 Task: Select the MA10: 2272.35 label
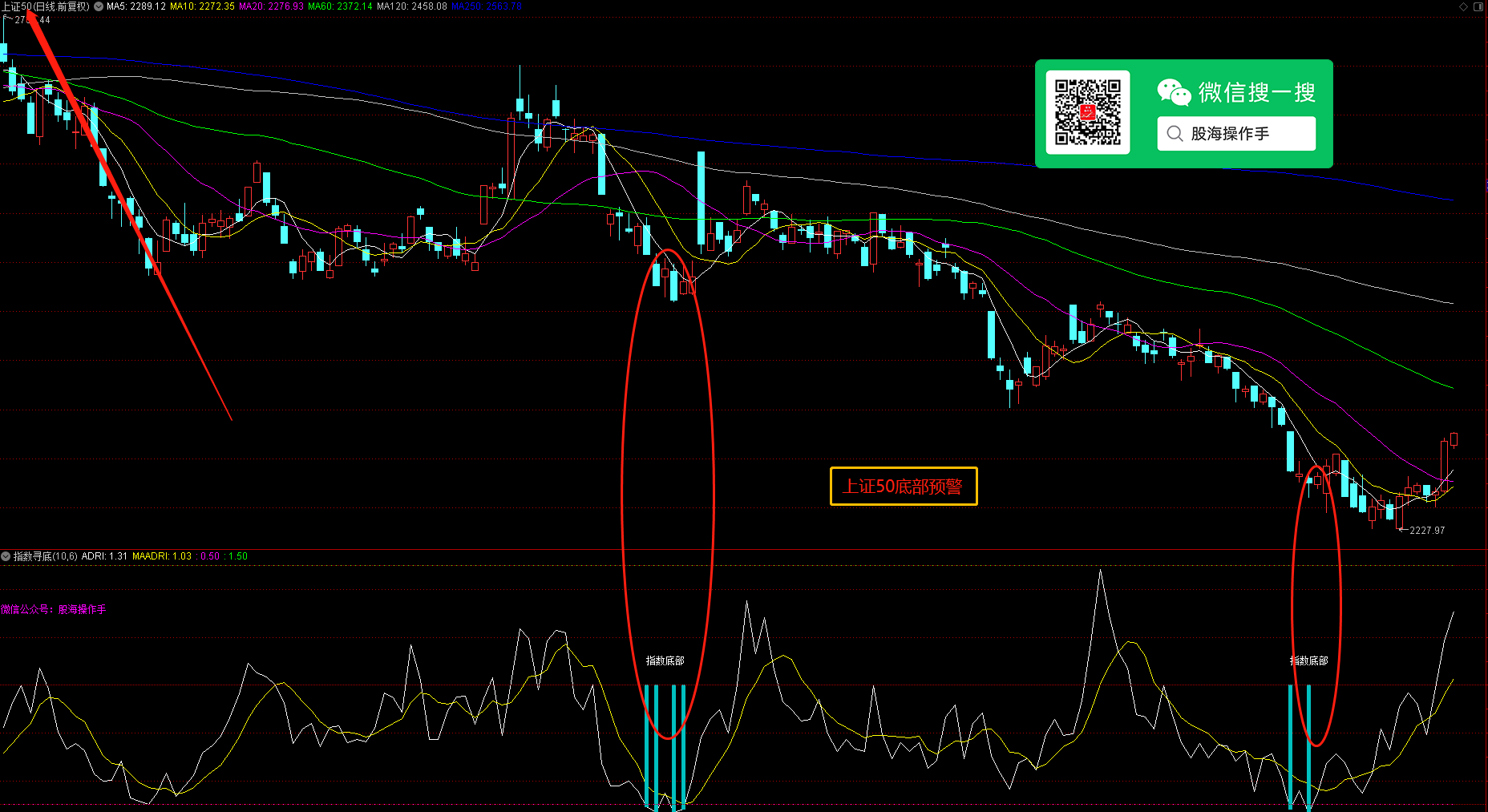coord(202,6)
